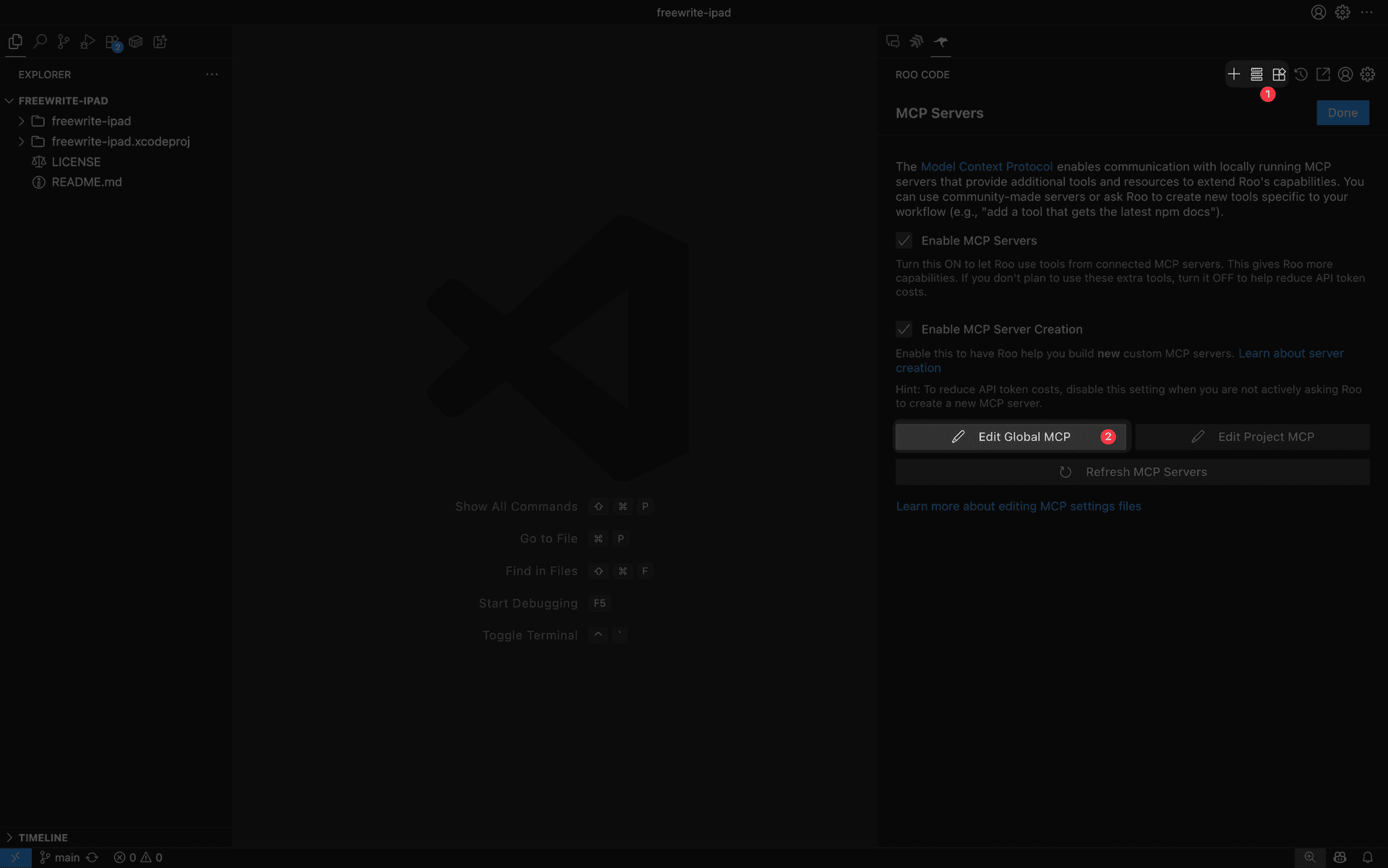Select the README.md file
The image size is (1388, 868).
pos(86,181)
